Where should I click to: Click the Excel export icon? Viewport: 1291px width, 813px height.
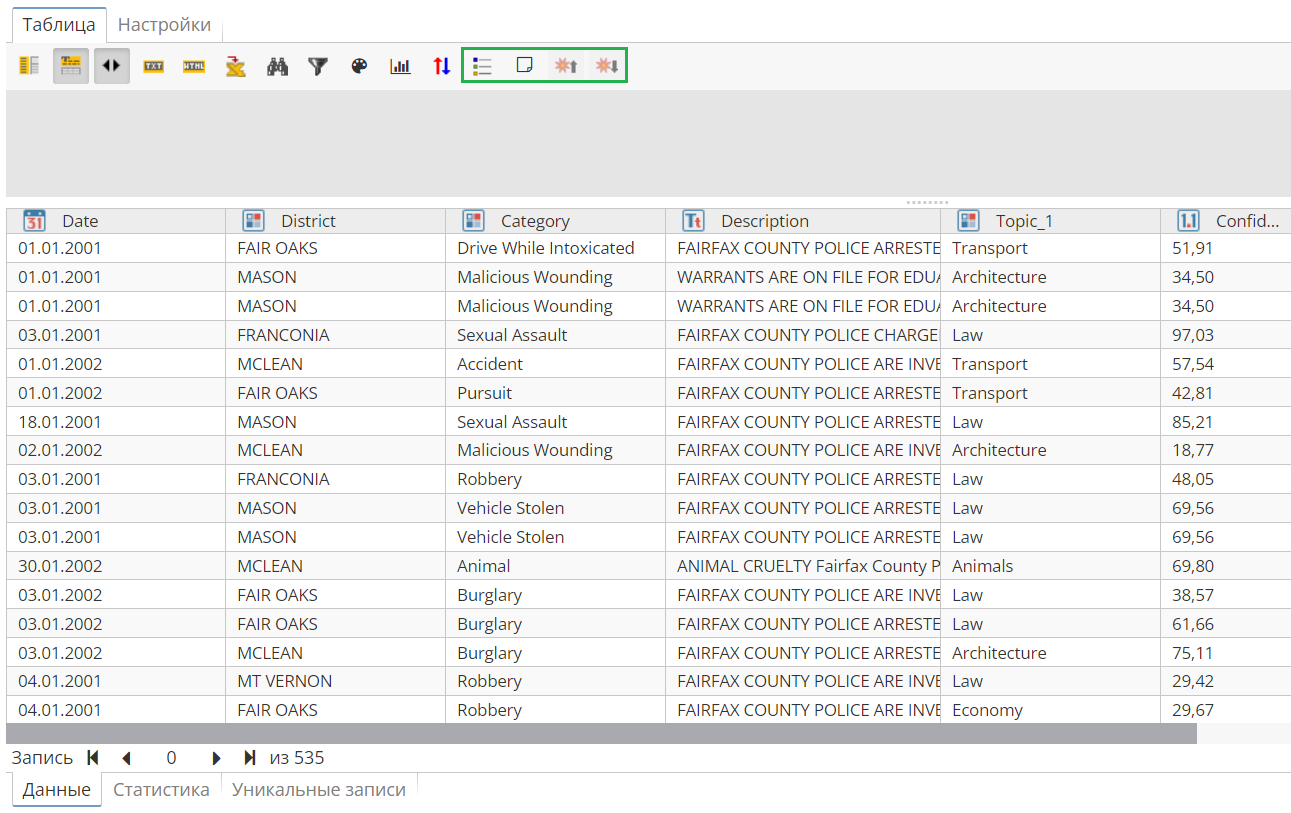click(236, 66)
